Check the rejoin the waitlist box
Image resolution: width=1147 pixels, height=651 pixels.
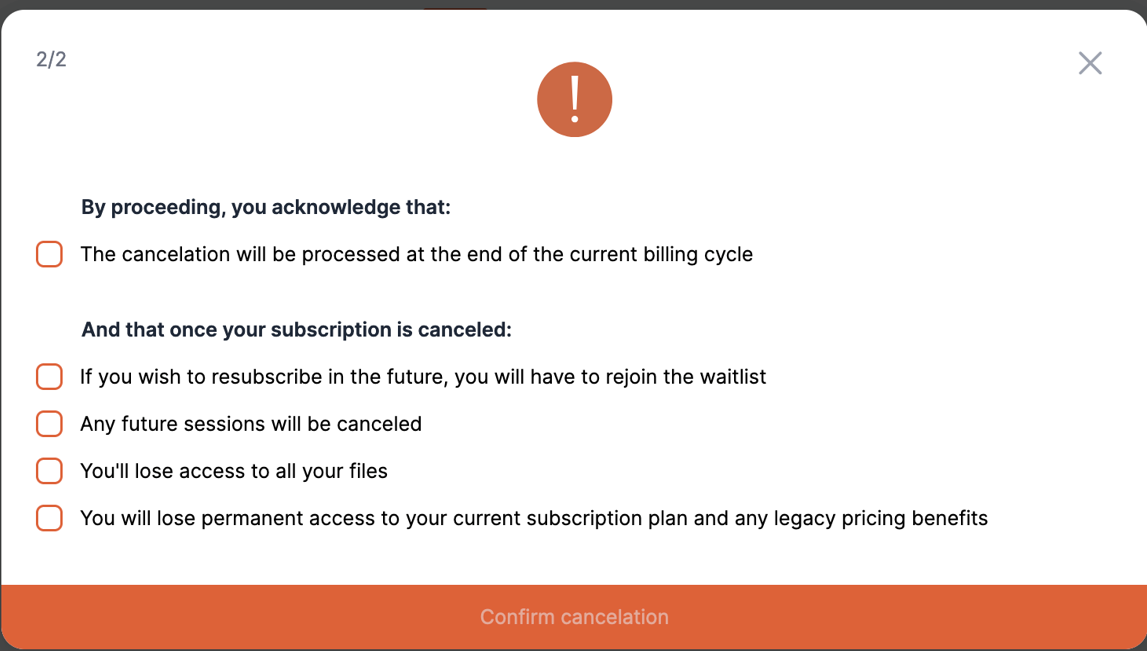click(49, 377)
